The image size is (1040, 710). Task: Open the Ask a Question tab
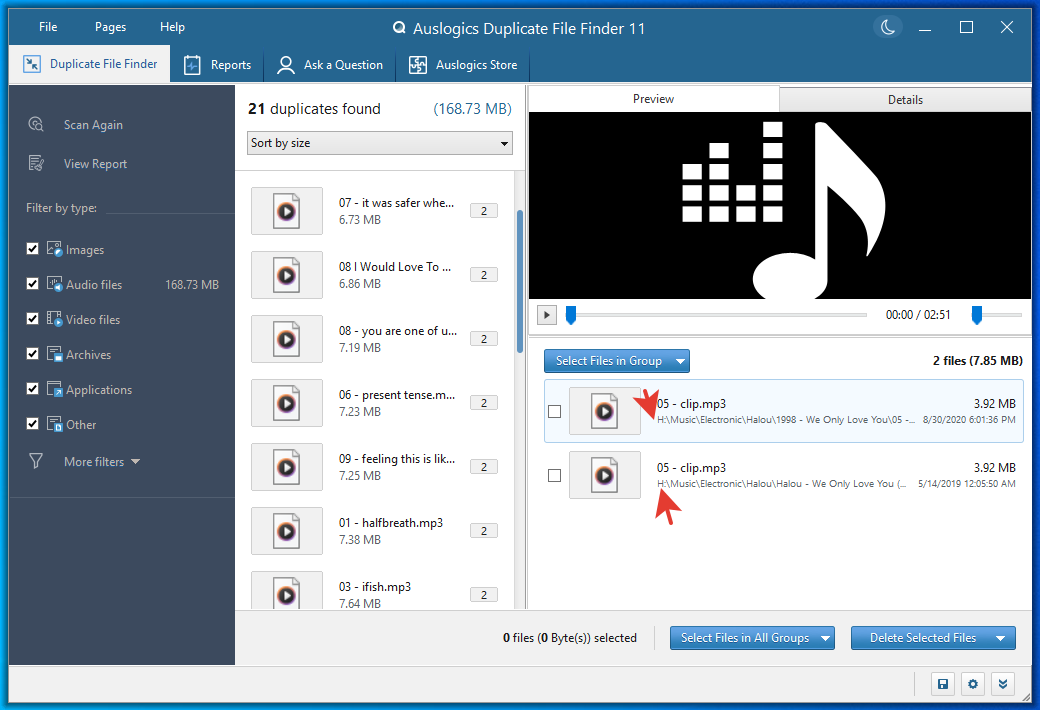click(330, 65)
